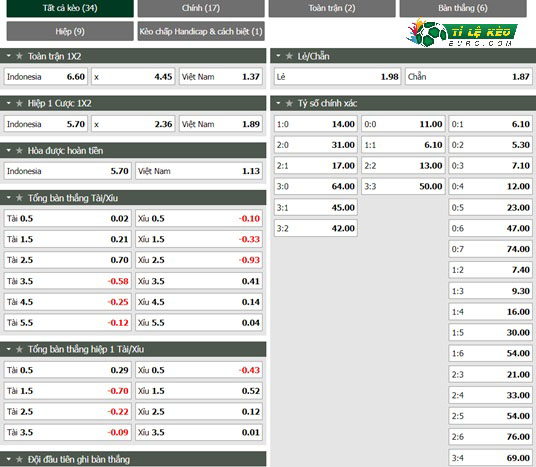Select Việt Nam 1.89 first-half 1X2
This screenshot has height=467, width=536.
pos(221,124)
